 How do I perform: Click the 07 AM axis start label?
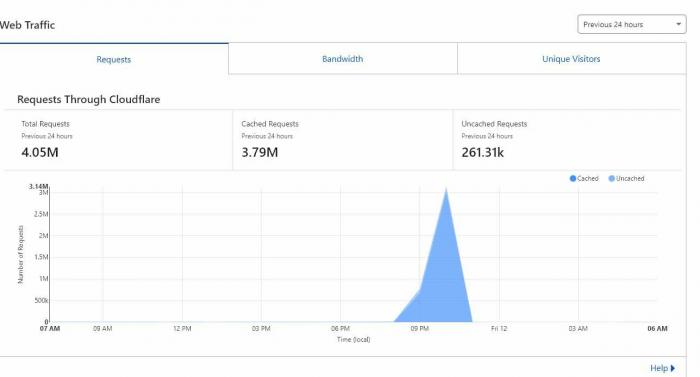[50, 329]
